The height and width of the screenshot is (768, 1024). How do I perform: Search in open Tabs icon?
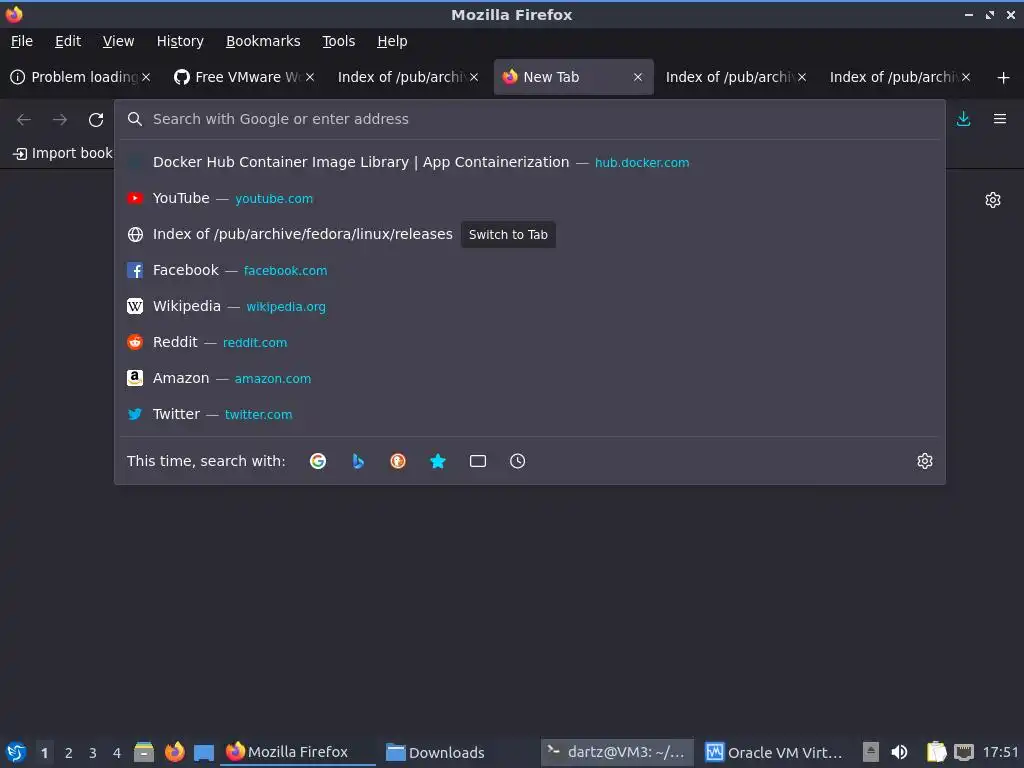point(478,461)
